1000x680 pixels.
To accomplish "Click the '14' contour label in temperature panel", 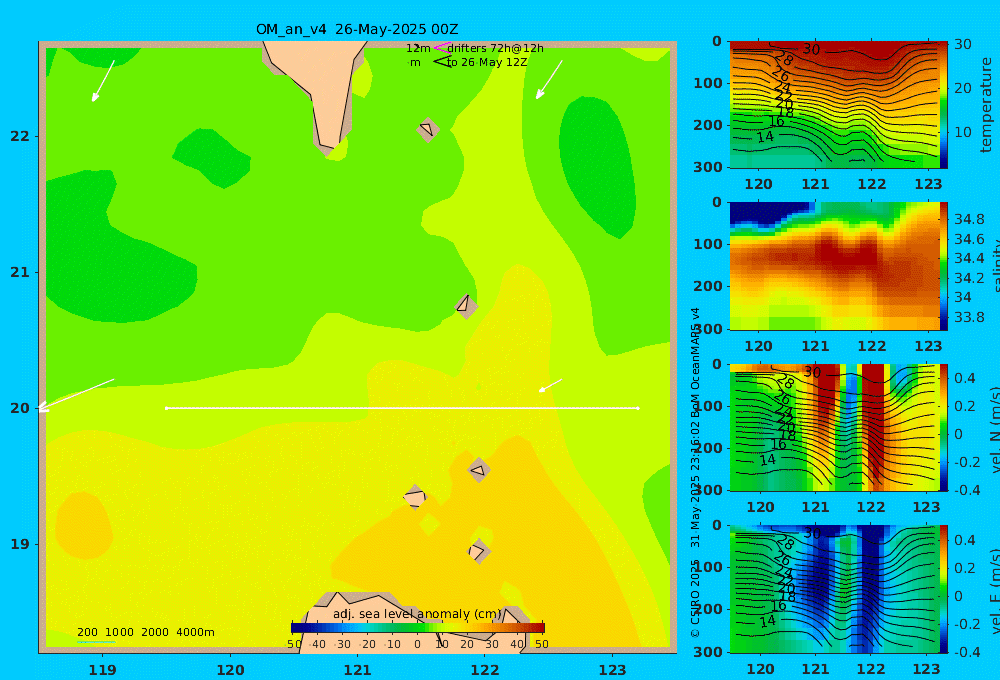I will [765, 137].
